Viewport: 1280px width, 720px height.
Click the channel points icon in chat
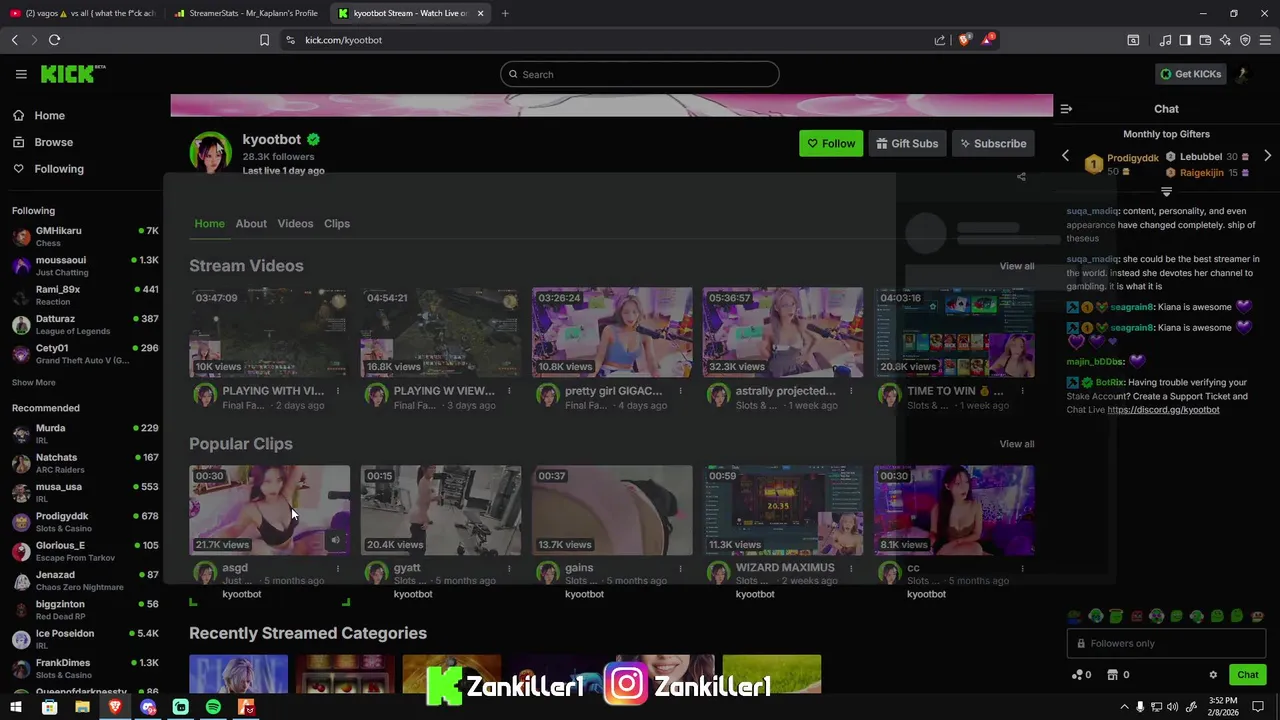pyautogui.click(x=1076, y=675)
